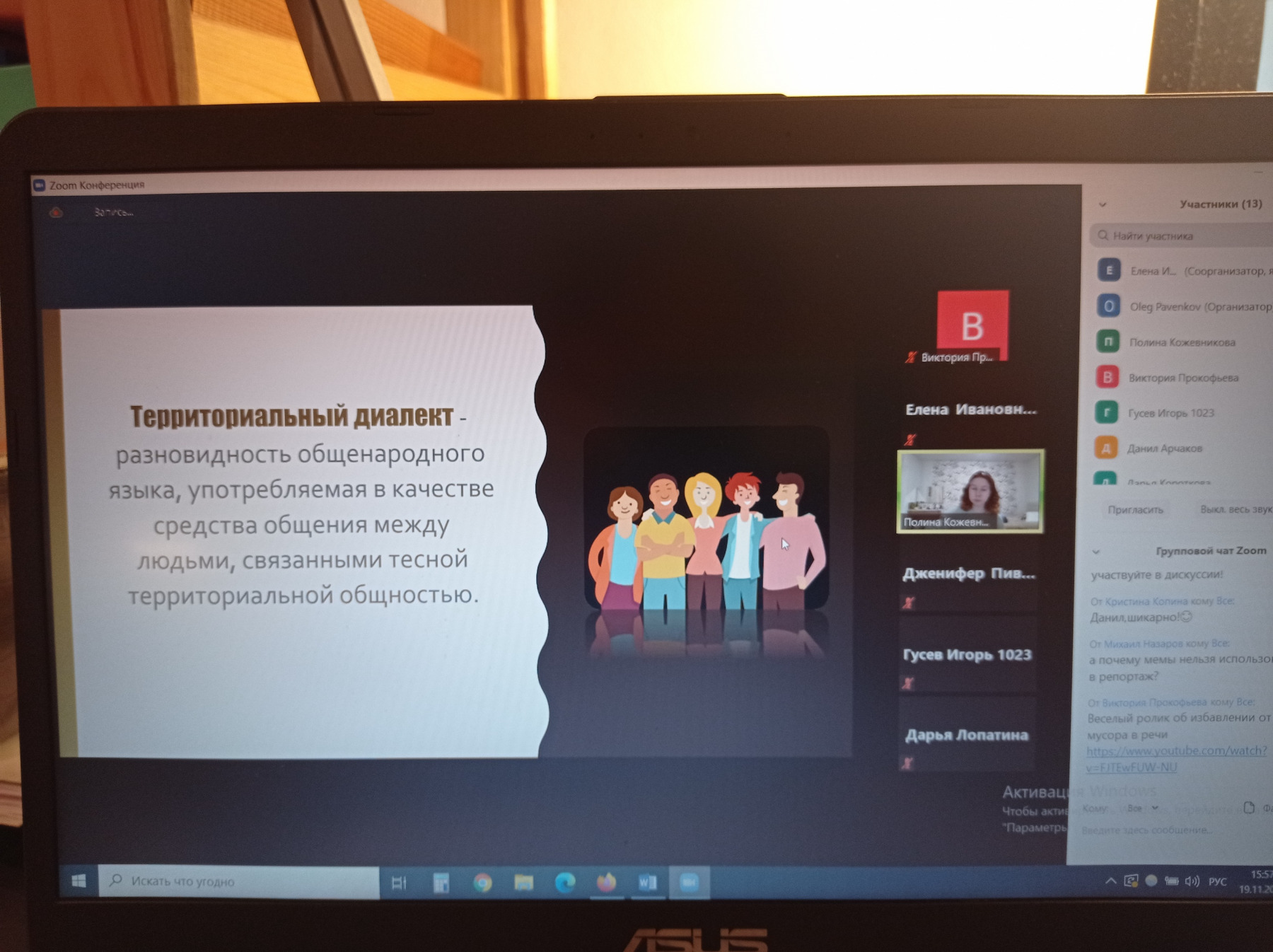This screenshot has height=952, width=1273.
Task: Click Данил Арчаков name in participants
Action: tap(1165, 448)
